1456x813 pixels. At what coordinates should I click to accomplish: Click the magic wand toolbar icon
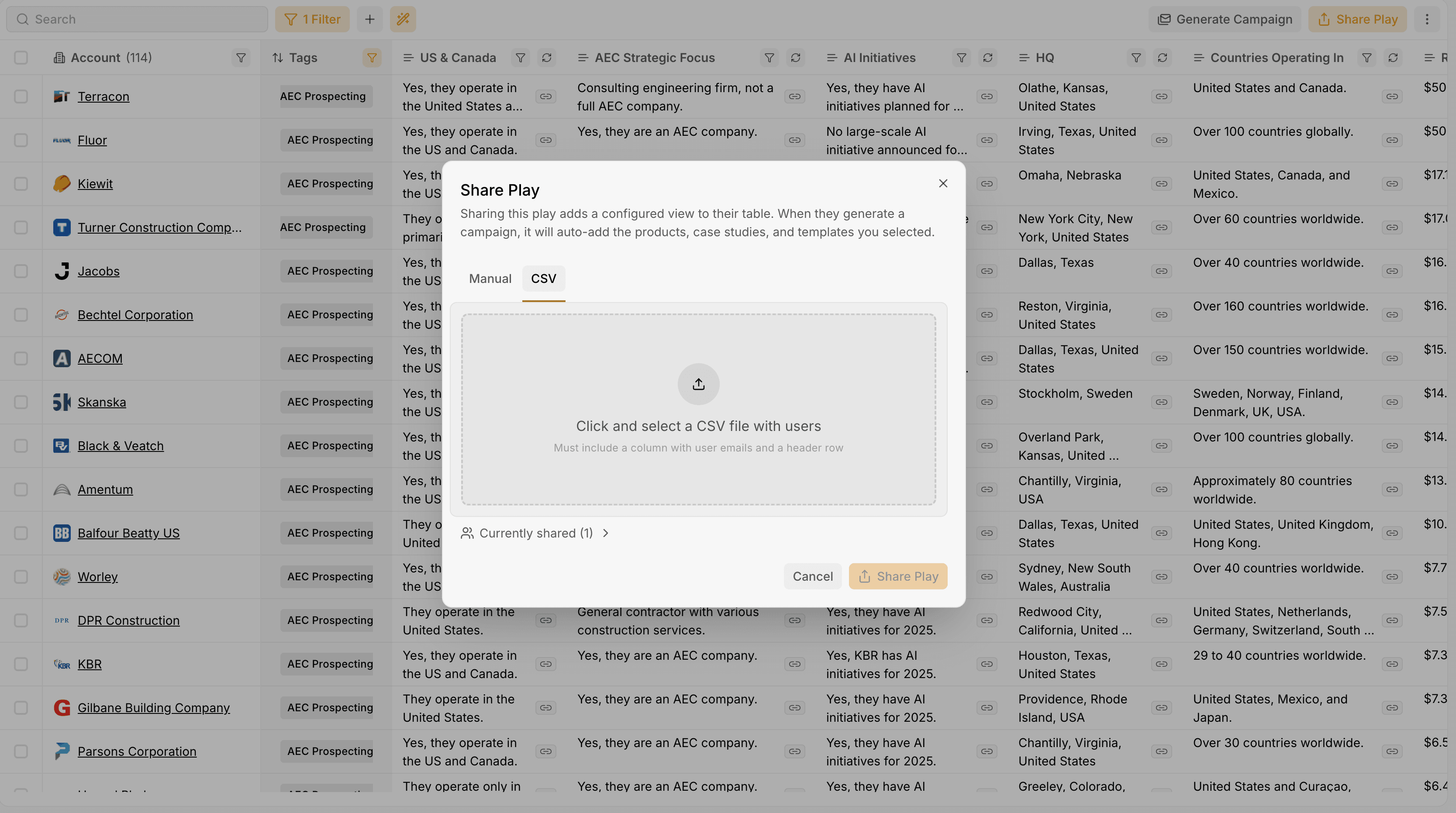pyautogui.click(x=403, y=19)
